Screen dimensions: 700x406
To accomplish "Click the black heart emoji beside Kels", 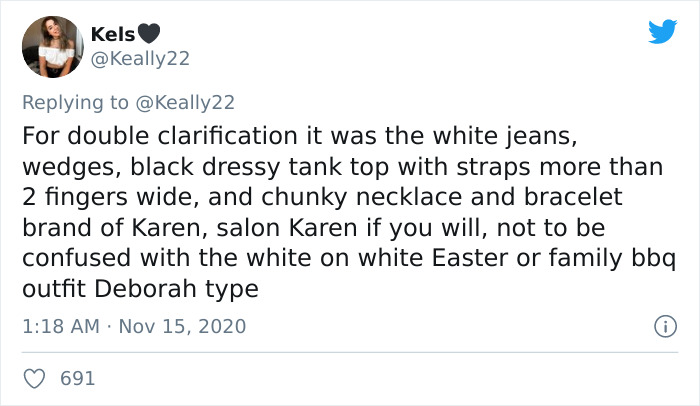I will pos(150,35).
